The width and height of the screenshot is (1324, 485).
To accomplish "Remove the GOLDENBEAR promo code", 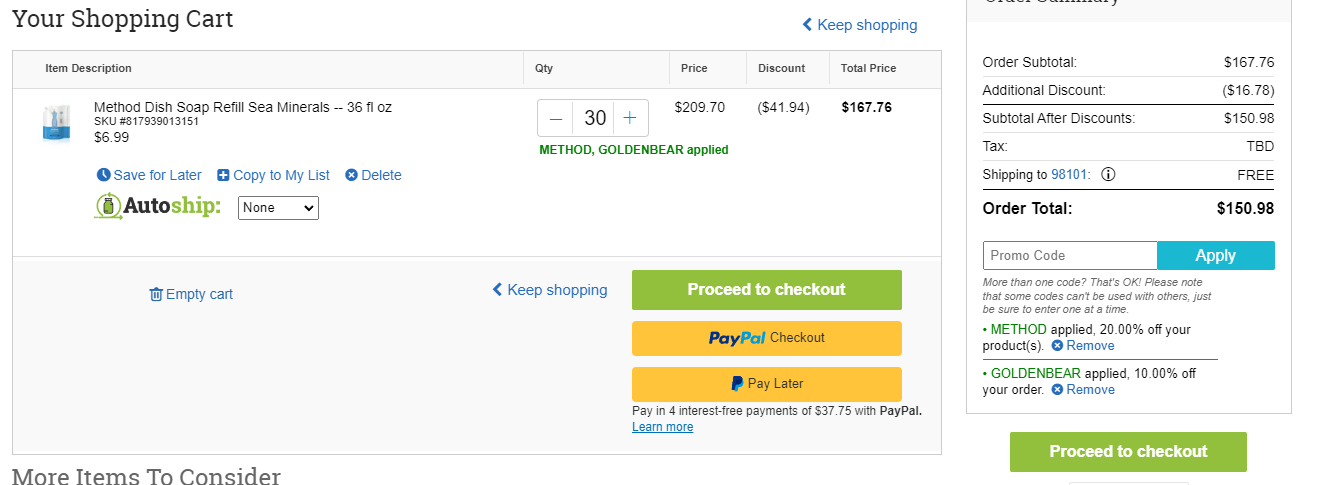I will (x=1083, y=389).
